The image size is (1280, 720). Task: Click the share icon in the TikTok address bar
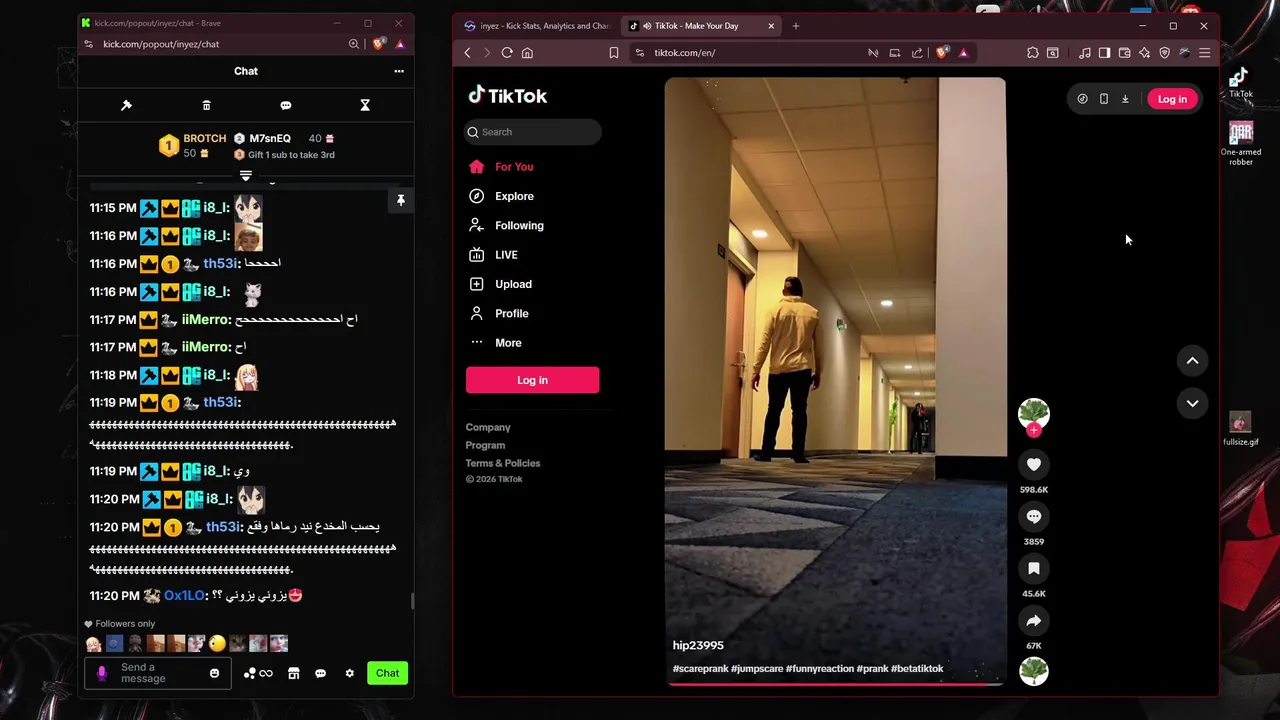pos(917,53)
